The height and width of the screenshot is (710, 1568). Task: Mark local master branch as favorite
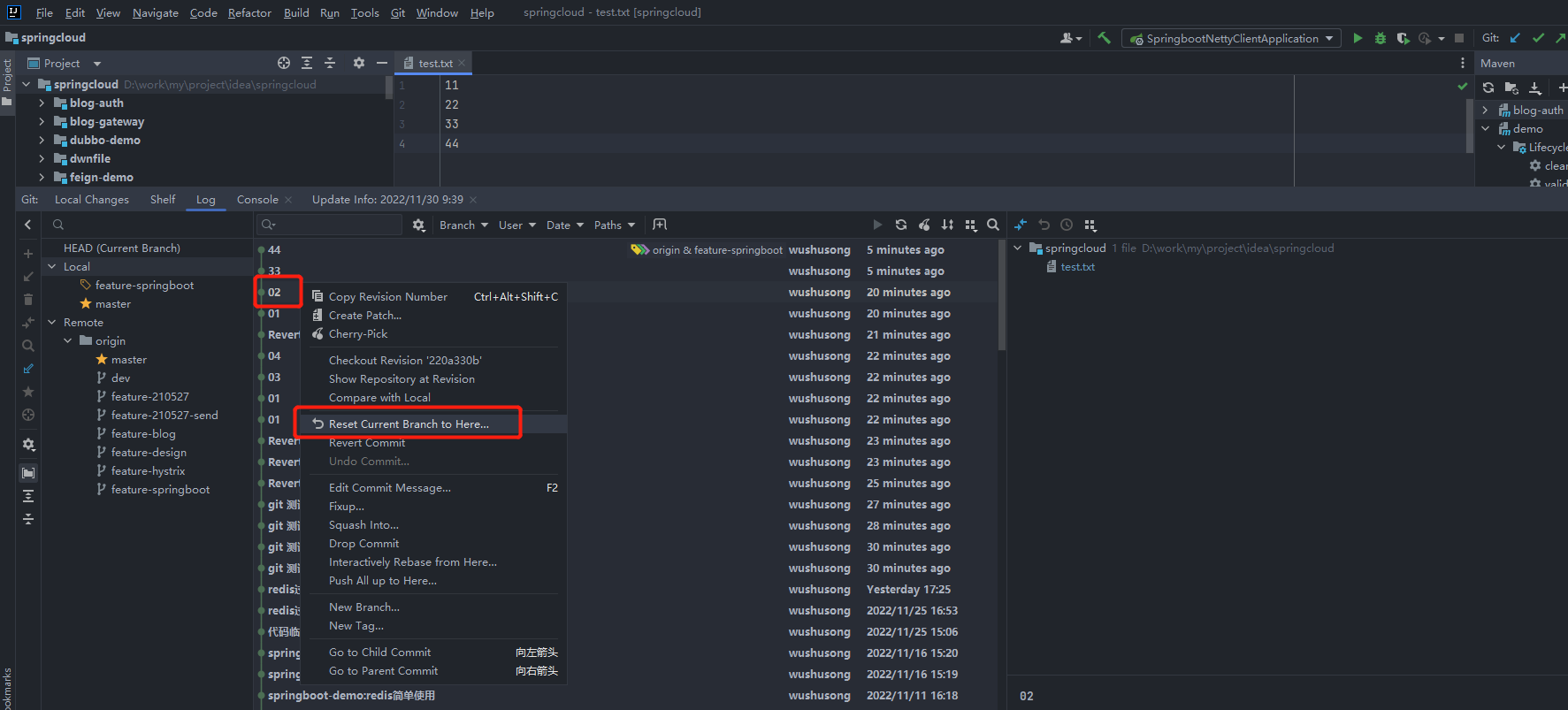point(86,303)
